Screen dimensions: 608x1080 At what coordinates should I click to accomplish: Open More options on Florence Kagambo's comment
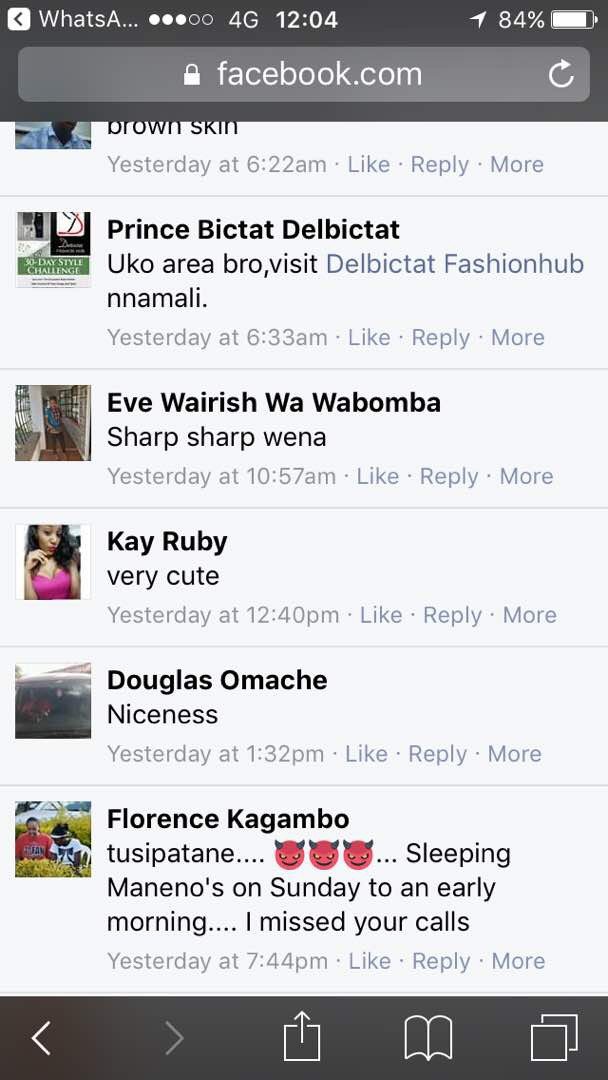click(518, 962)
